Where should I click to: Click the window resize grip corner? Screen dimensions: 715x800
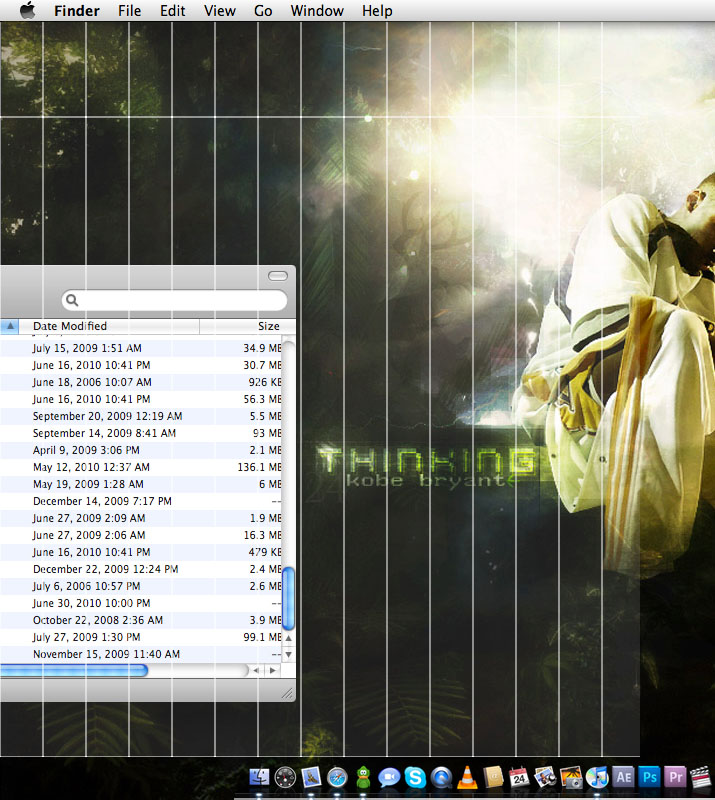(288, 693)
